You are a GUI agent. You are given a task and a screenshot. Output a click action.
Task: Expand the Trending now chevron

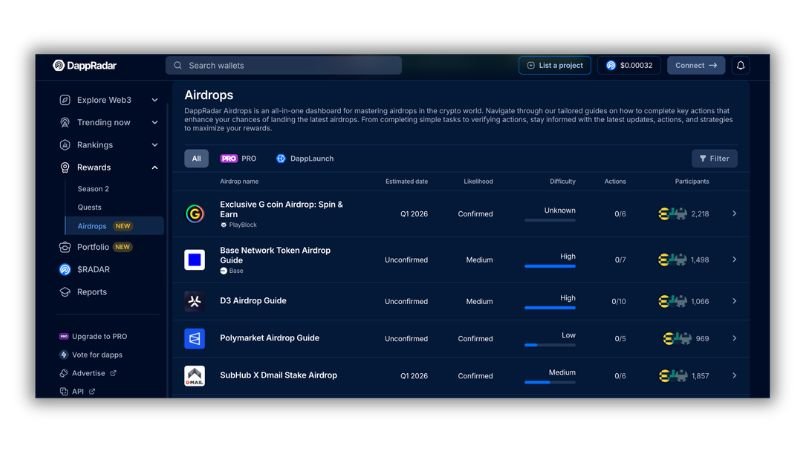(155, 122)
